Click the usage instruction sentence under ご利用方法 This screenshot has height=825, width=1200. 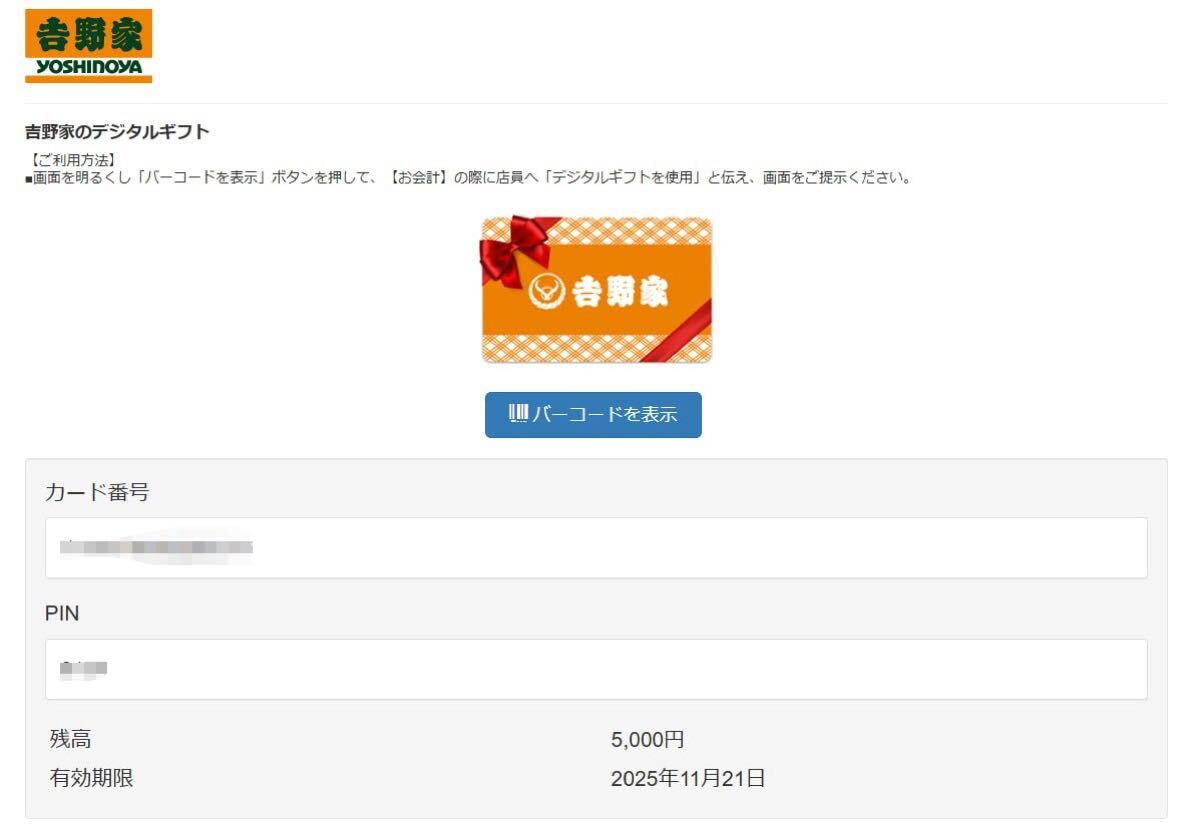(467, 178)
